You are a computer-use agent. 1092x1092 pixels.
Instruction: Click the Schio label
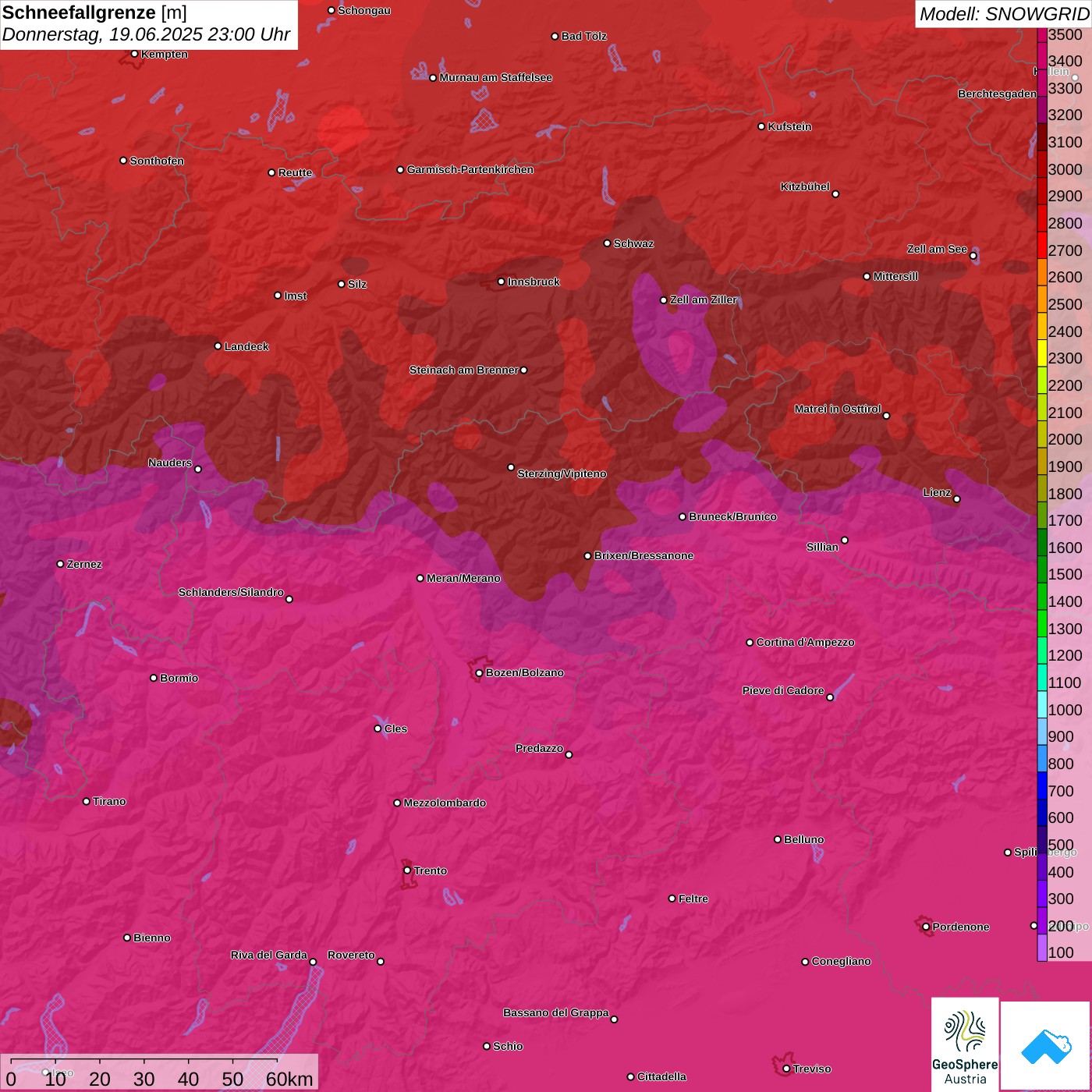tap(508, 1046)
